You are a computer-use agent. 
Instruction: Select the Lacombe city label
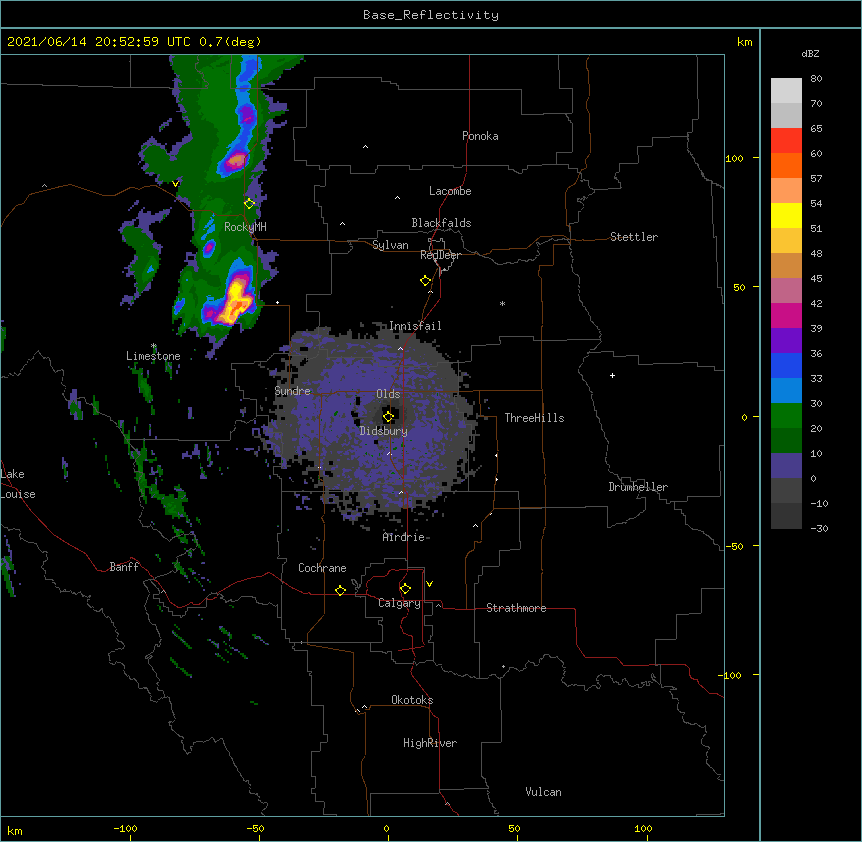(x=450, y=191)
